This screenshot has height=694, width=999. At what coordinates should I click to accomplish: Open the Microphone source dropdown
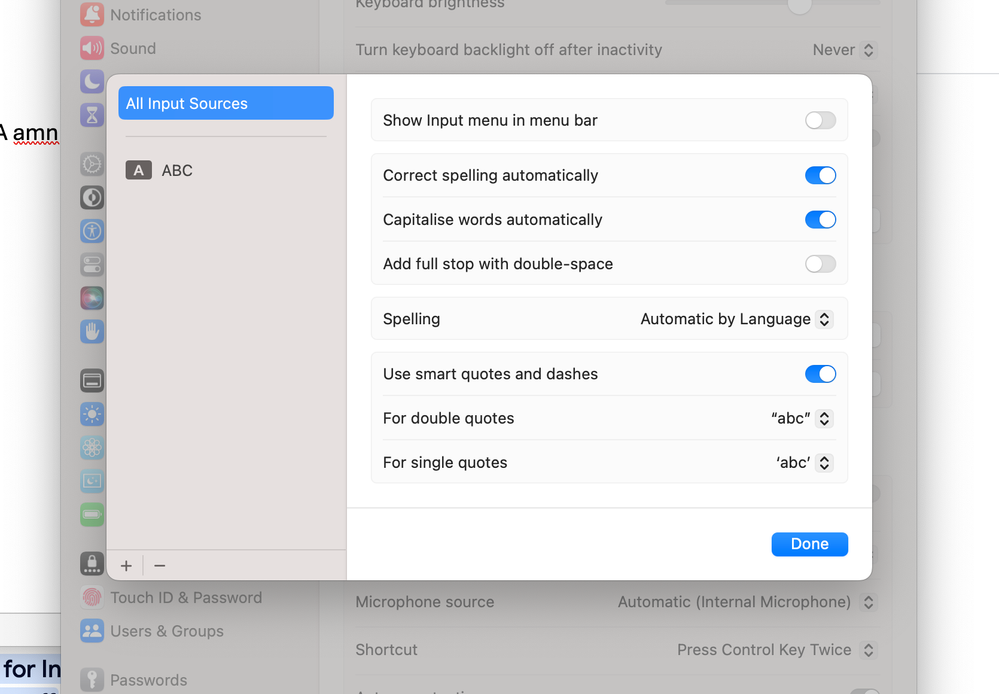[746, 602]
